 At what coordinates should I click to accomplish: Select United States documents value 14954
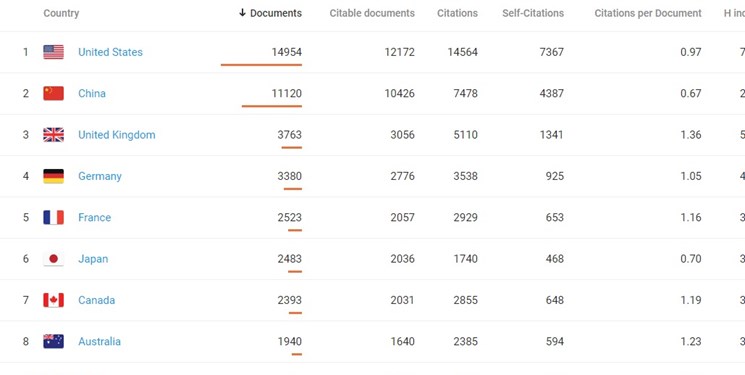pyautogui.click(x=287, y=52)
